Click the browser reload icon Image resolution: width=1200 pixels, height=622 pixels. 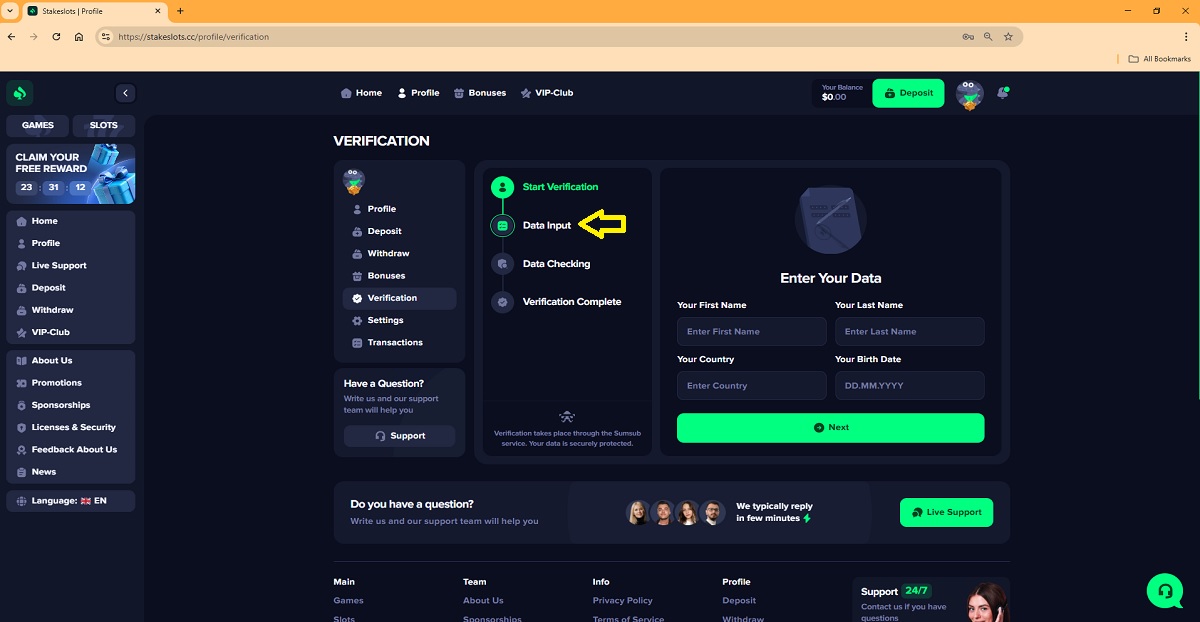[x=56, y=37]
